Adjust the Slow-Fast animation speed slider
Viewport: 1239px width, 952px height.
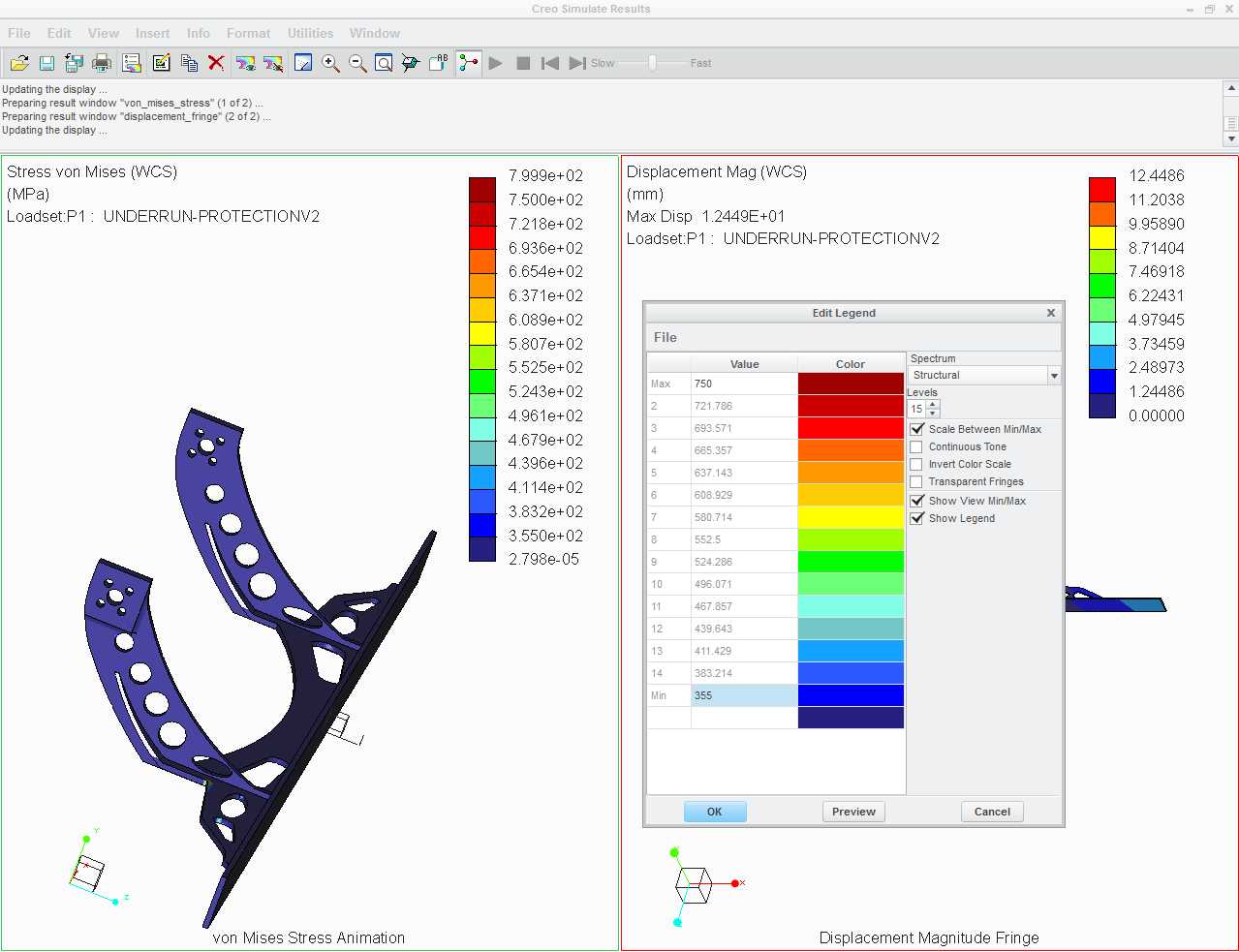tap(652, 63)
